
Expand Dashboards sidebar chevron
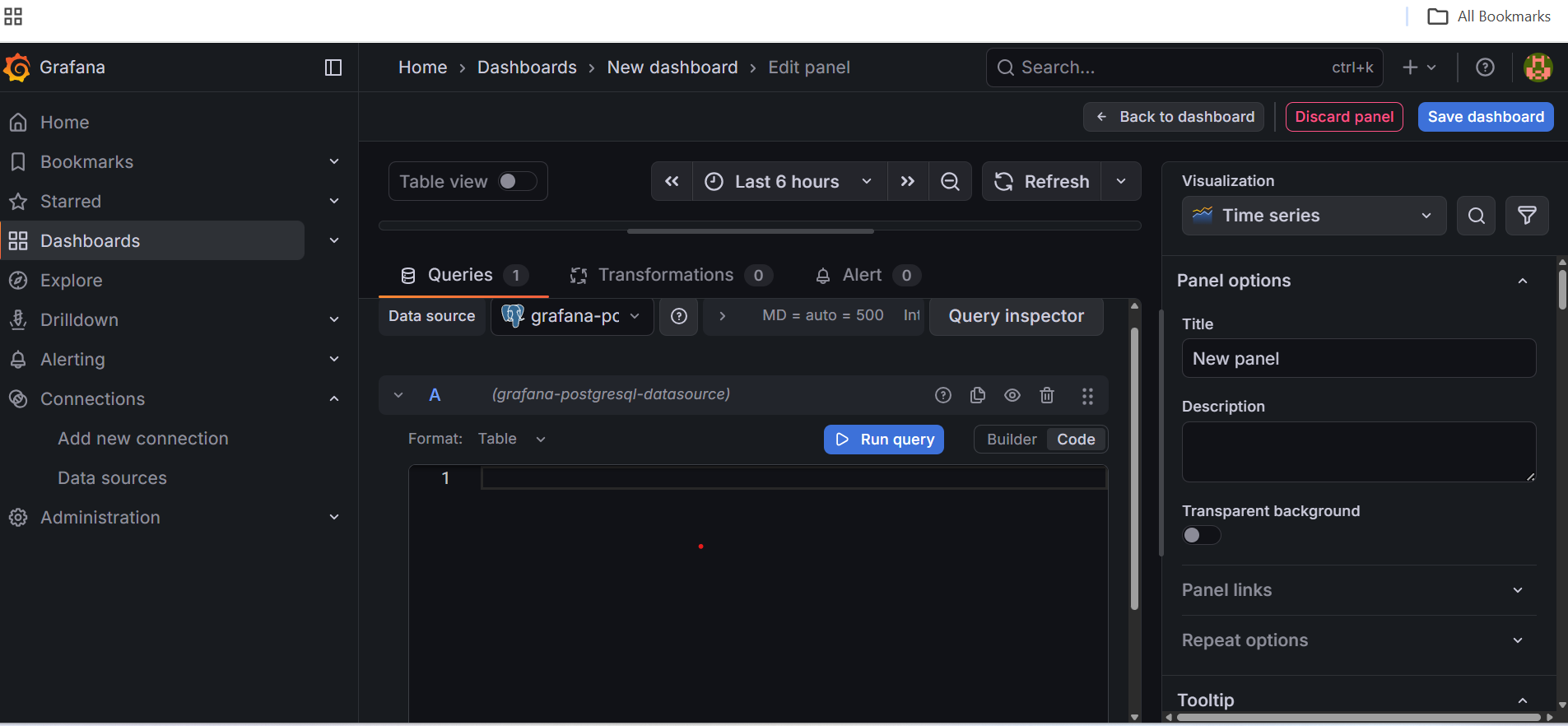[x=334, y=241]
